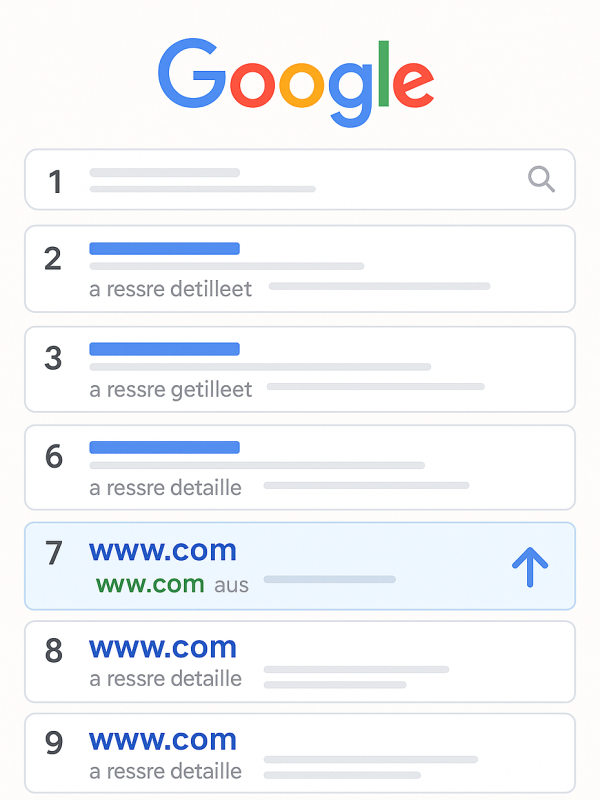Open the blue title link of result 3

[164, 349]
